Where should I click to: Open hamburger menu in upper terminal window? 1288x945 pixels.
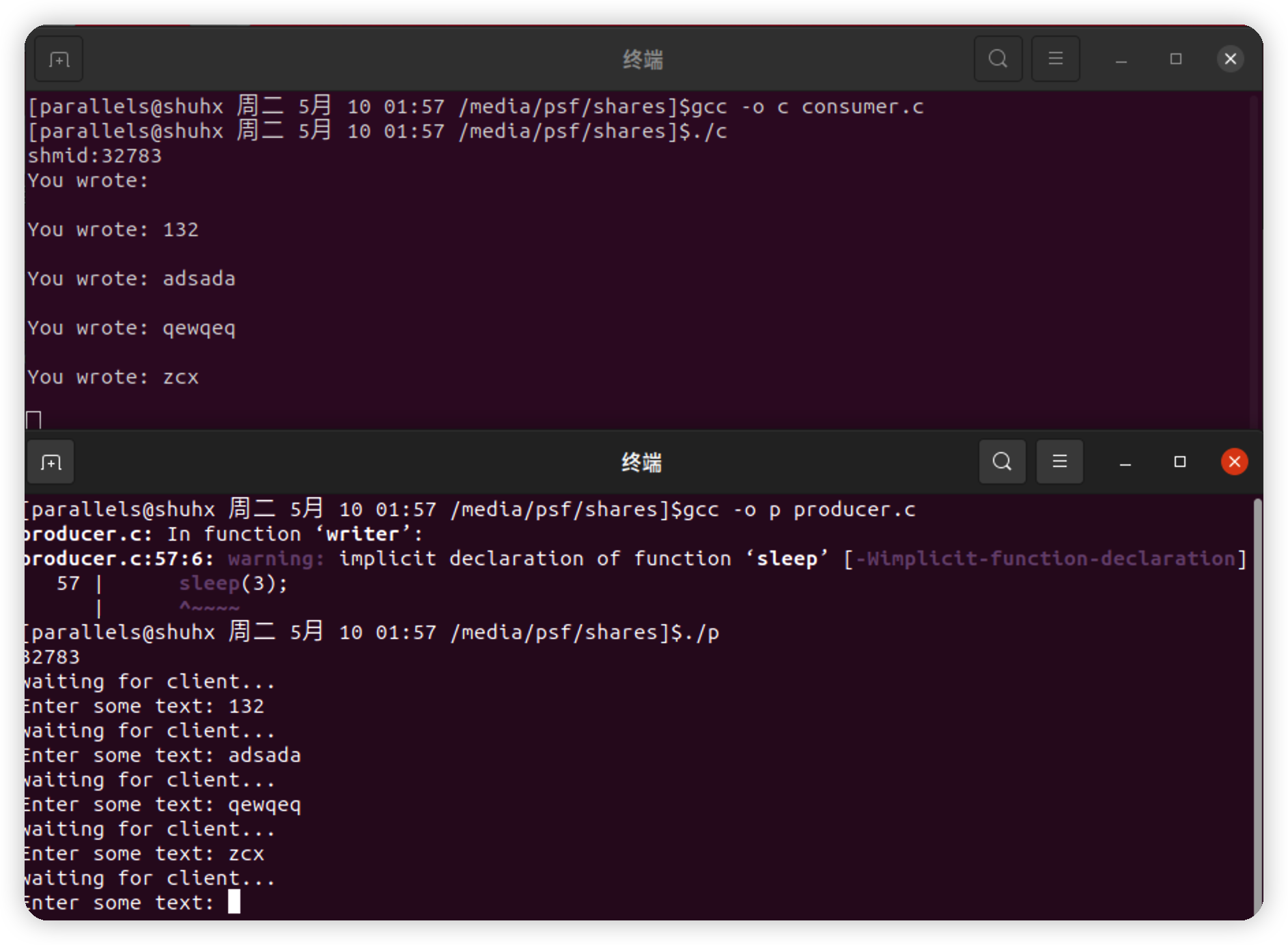1055,59
